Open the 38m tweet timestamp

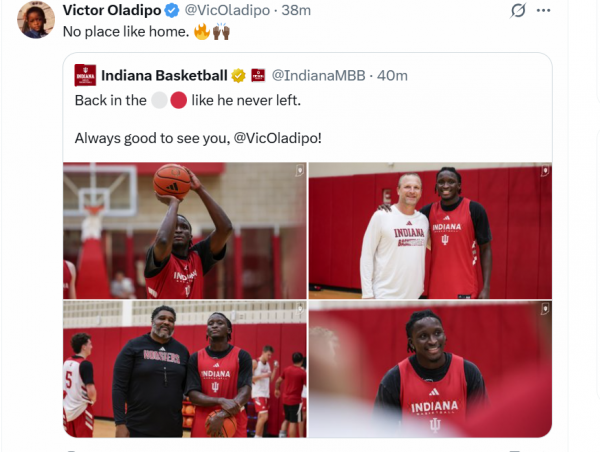(x=296, y=10)
